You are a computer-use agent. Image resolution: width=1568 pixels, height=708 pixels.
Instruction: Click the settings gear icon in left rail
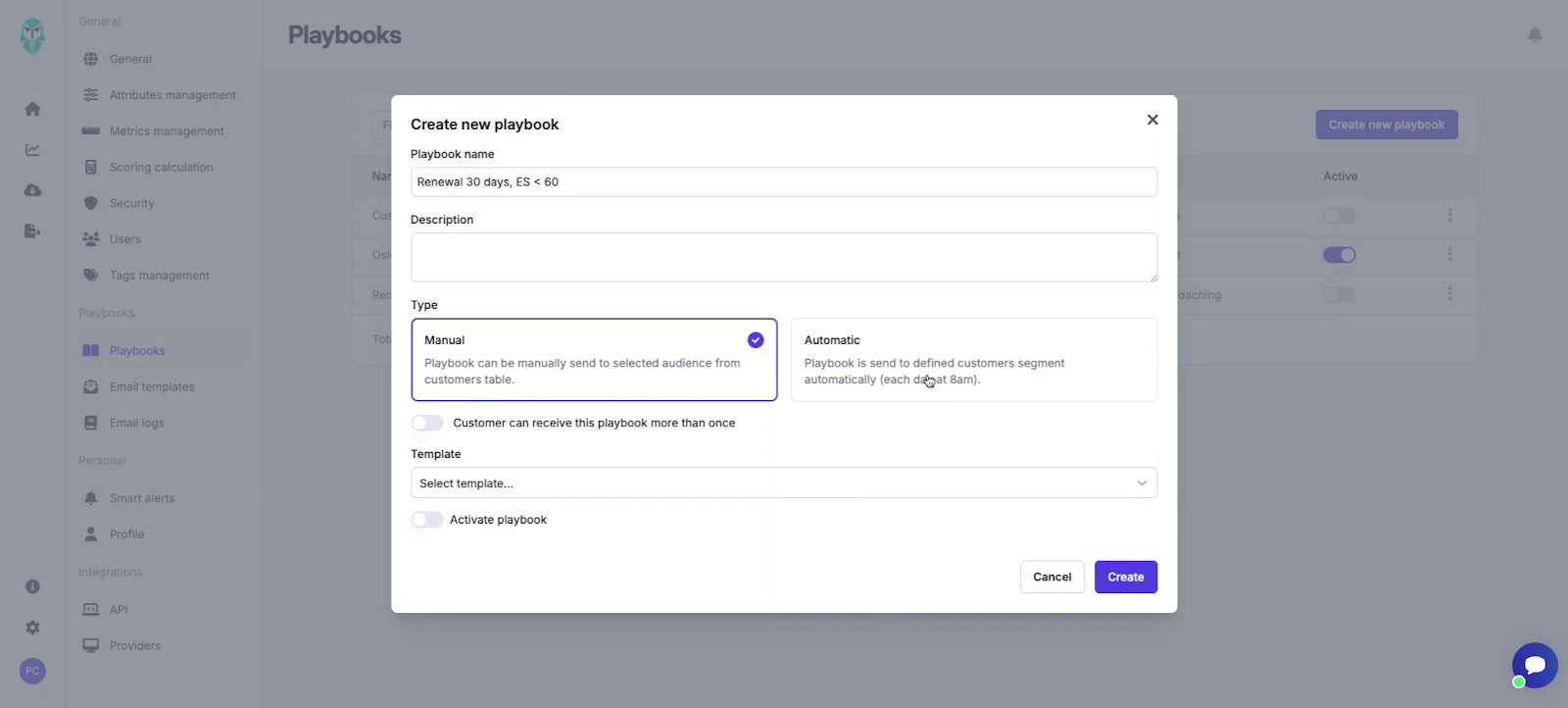click(32, 628)
